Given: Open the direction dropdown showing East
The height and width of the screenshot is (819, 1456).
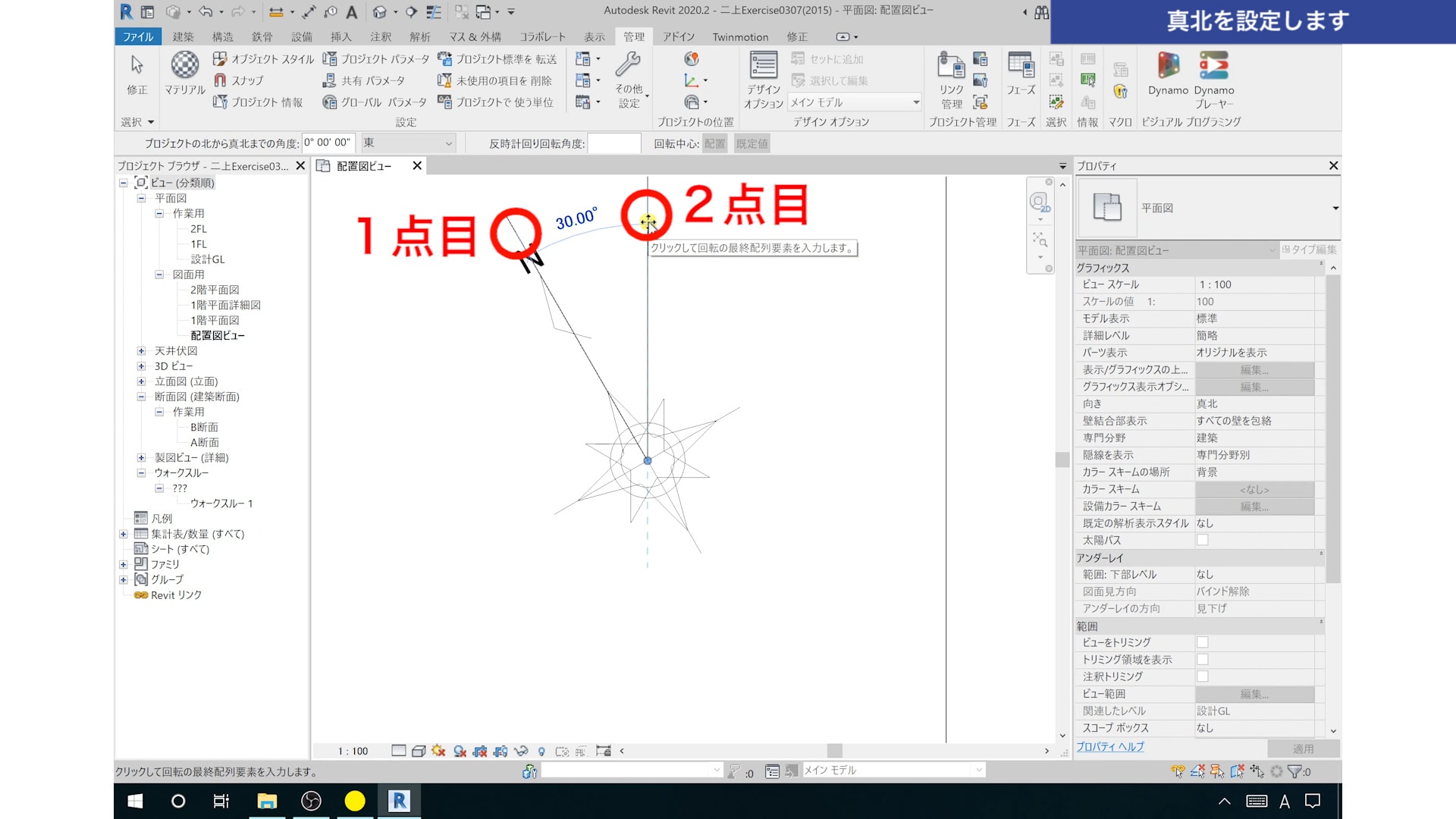Looking at the screenshot, I should pos(408,143).
